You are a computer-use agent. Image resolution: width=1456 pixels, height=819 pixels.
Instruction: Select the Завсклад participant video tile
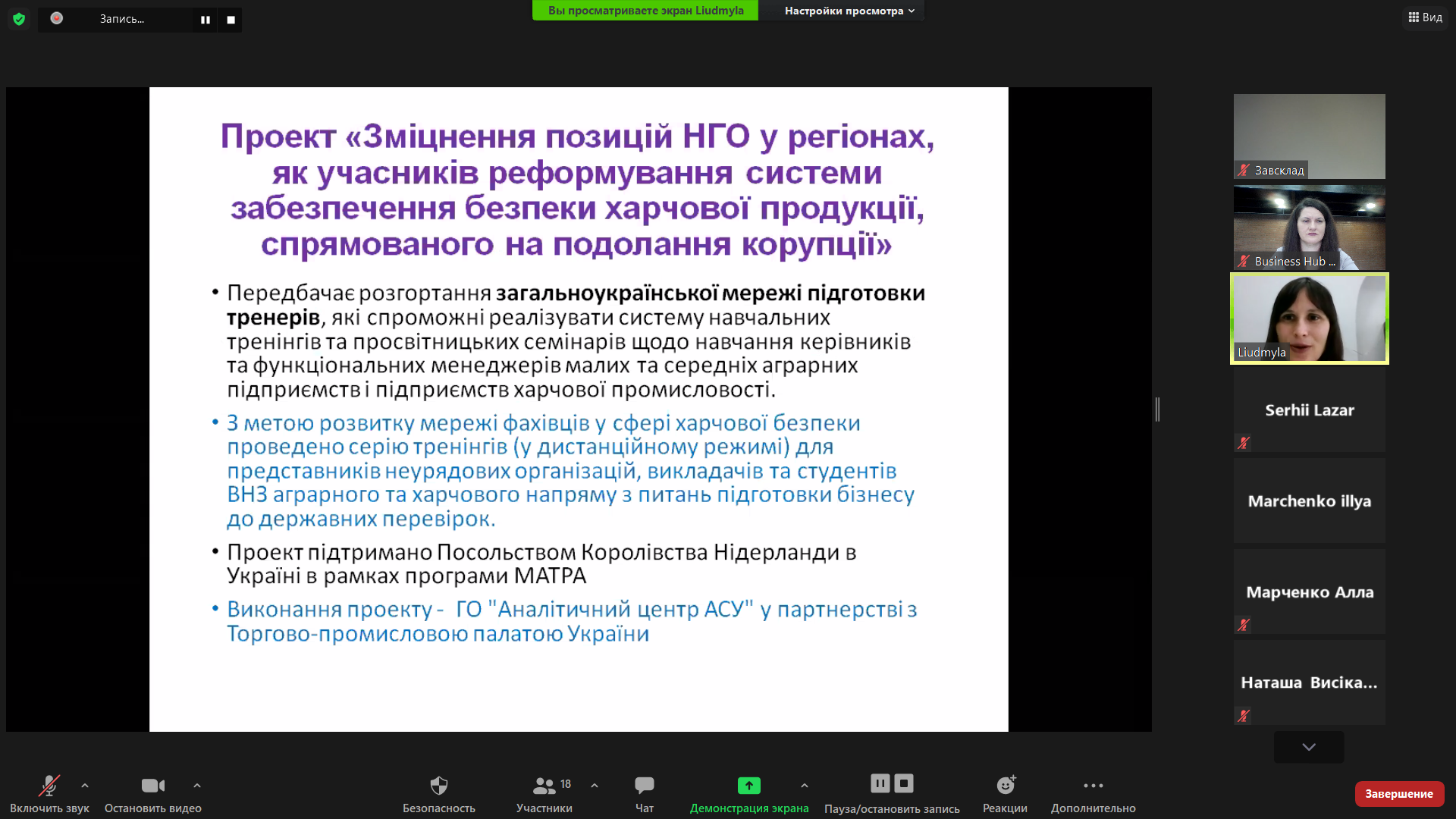click(1310, 136)
